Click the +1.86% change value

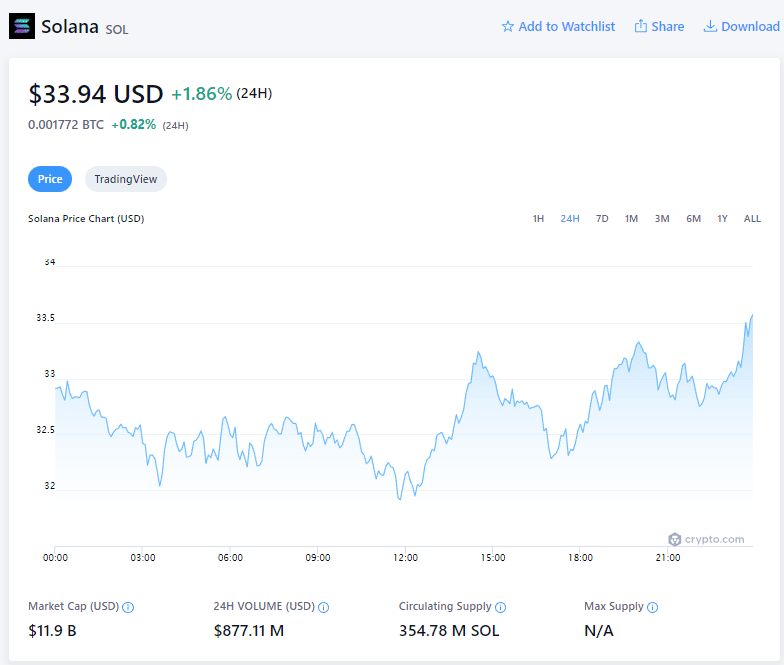pos(202,94)
